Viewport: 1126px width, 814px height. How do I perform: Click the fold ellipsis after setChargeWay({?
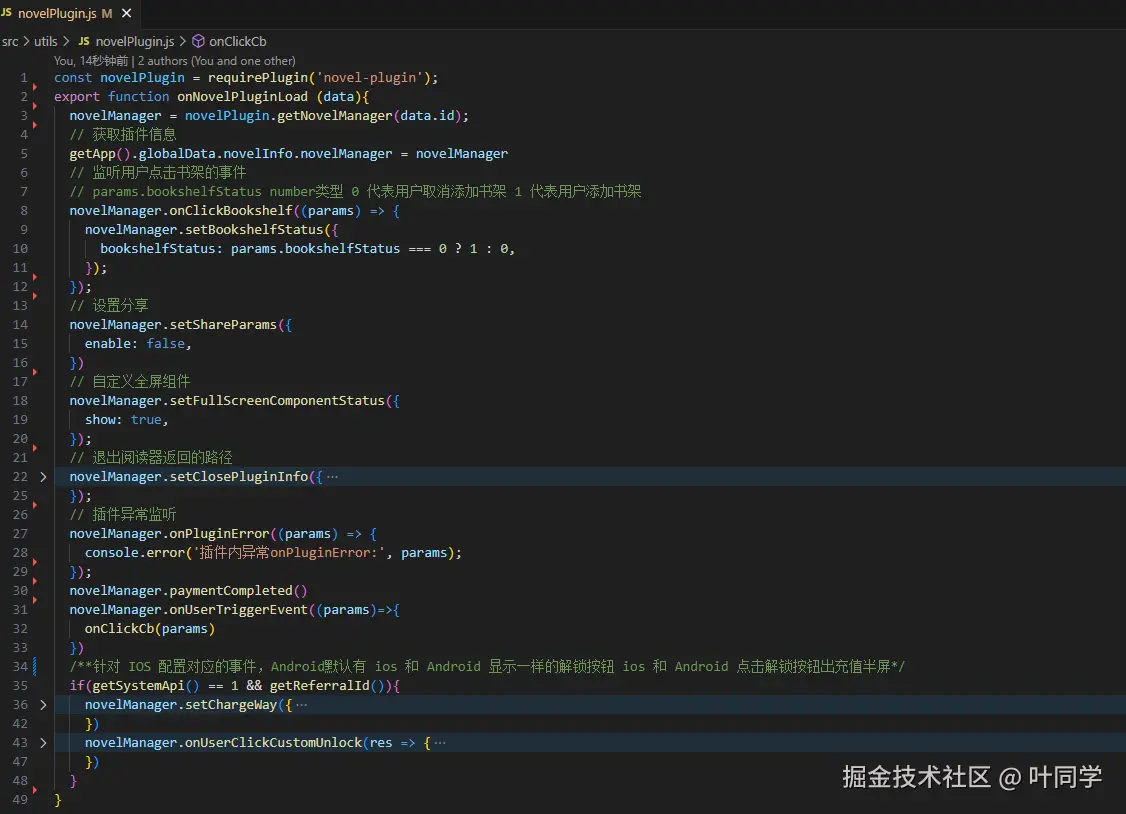coord(302,705)
